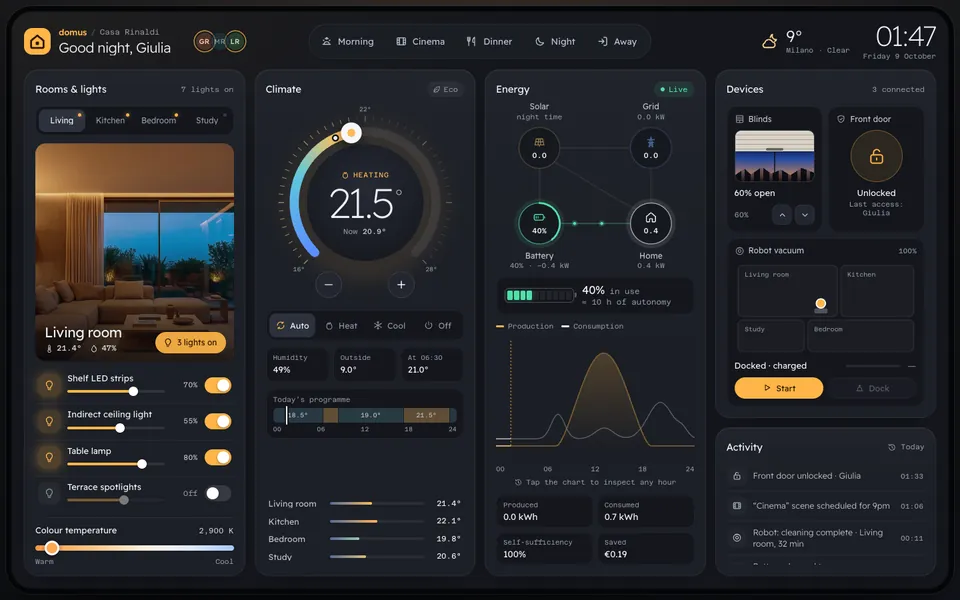This screenshot has height=600, width=960.
Task: Increase the temperature with plus button
Action: (401, 285)
